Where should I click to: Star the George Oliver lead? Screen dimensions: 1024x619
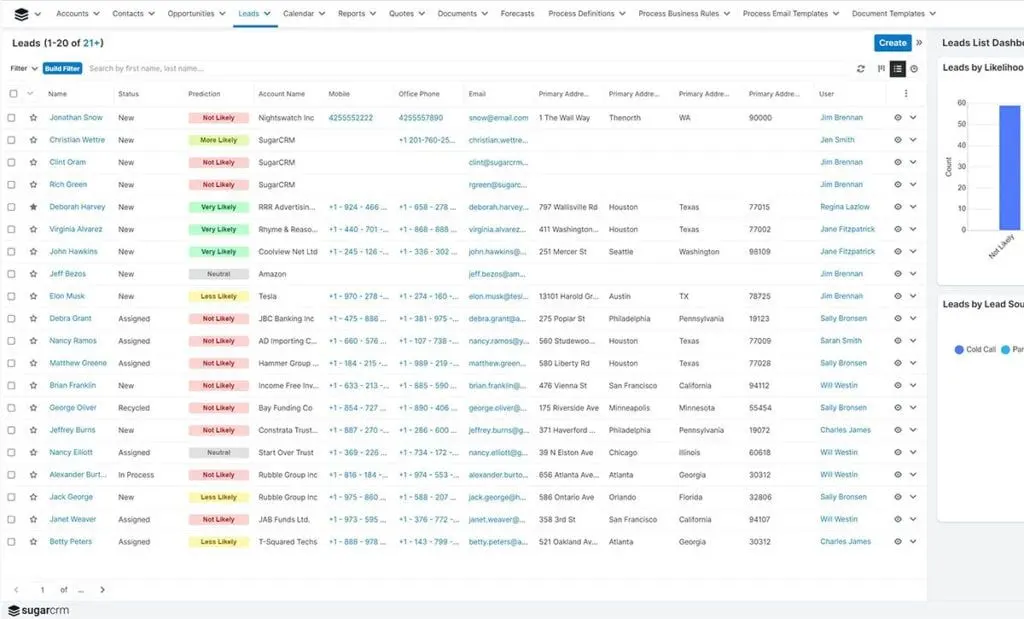[x=33, y=408]
